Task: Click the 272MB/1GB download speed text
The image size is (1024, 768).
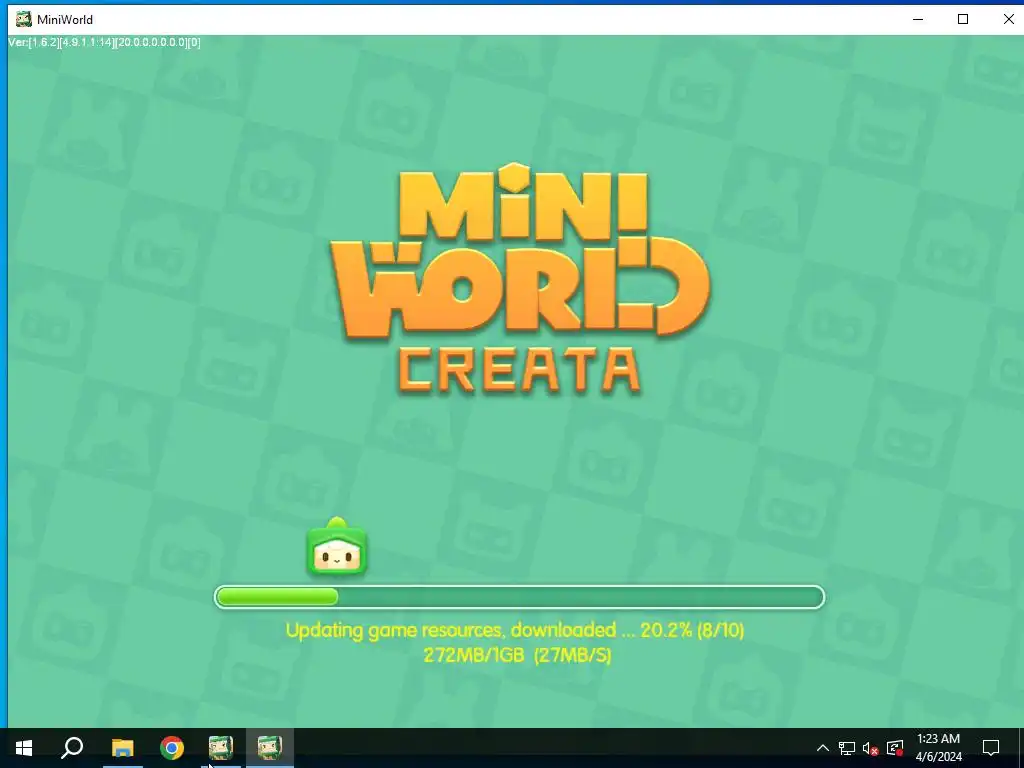Action: pos(517,655)
